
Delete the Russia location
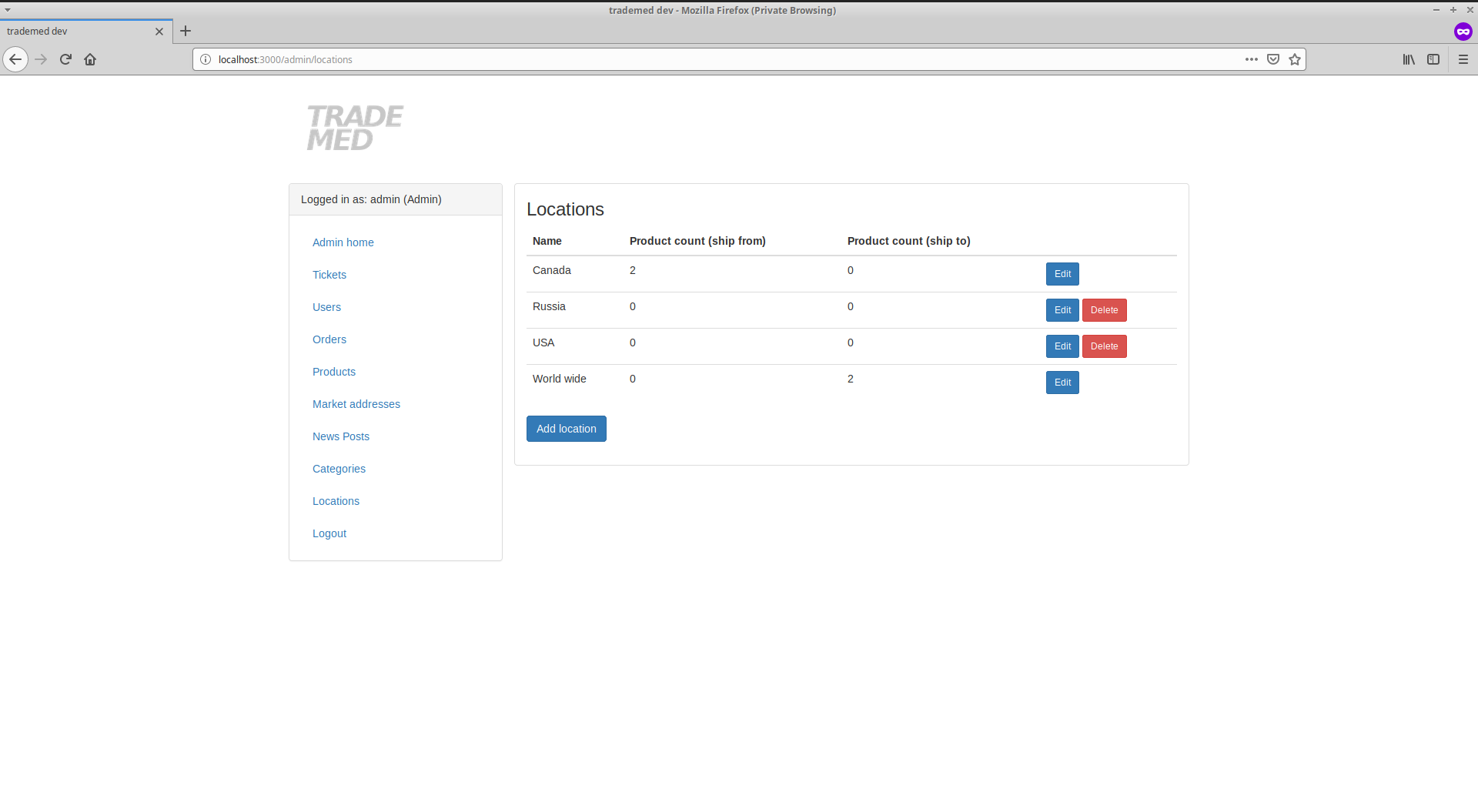tap(1104, 310)
